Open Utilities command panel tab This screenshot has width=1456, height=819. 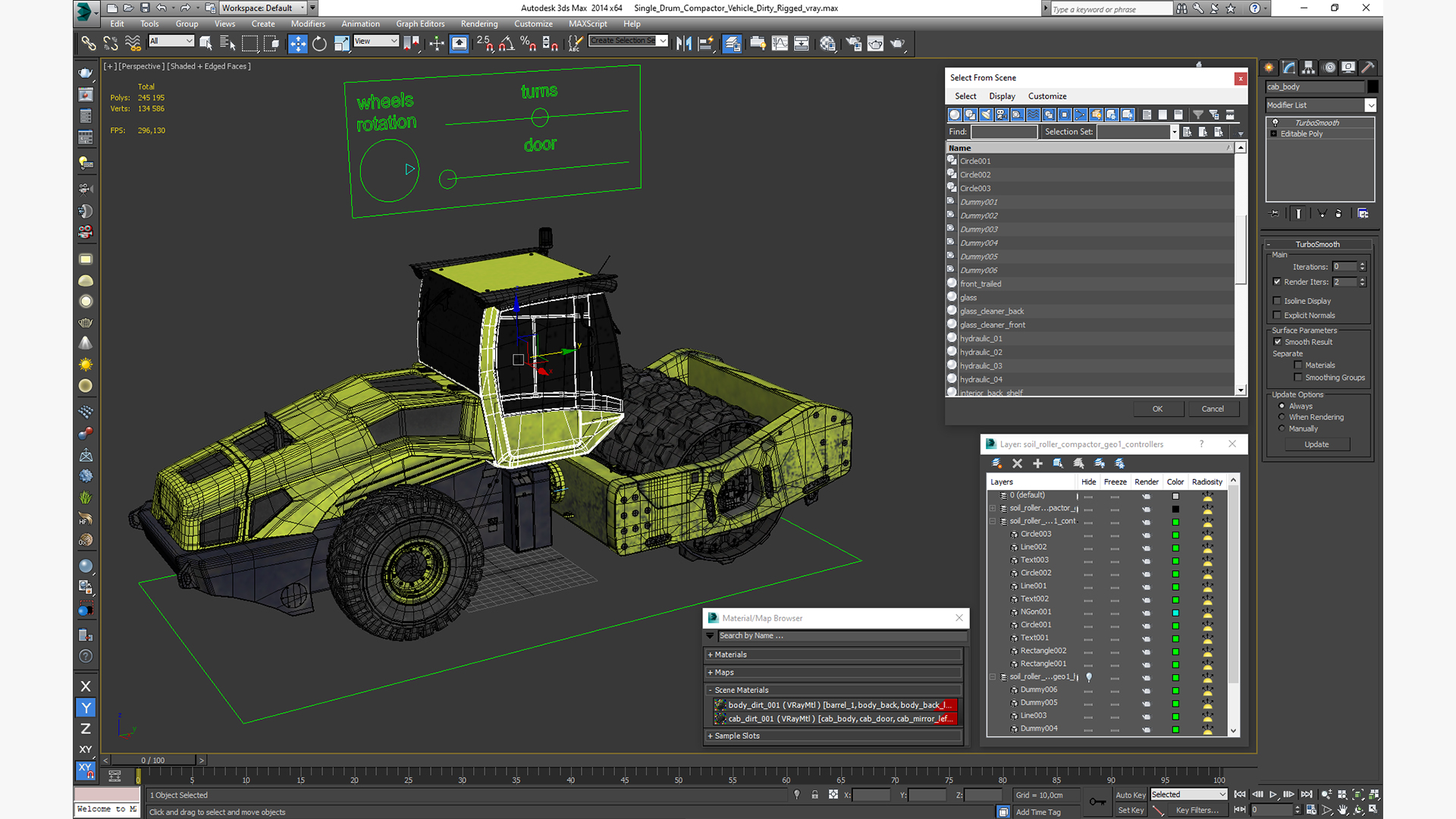pos(1368,67)
